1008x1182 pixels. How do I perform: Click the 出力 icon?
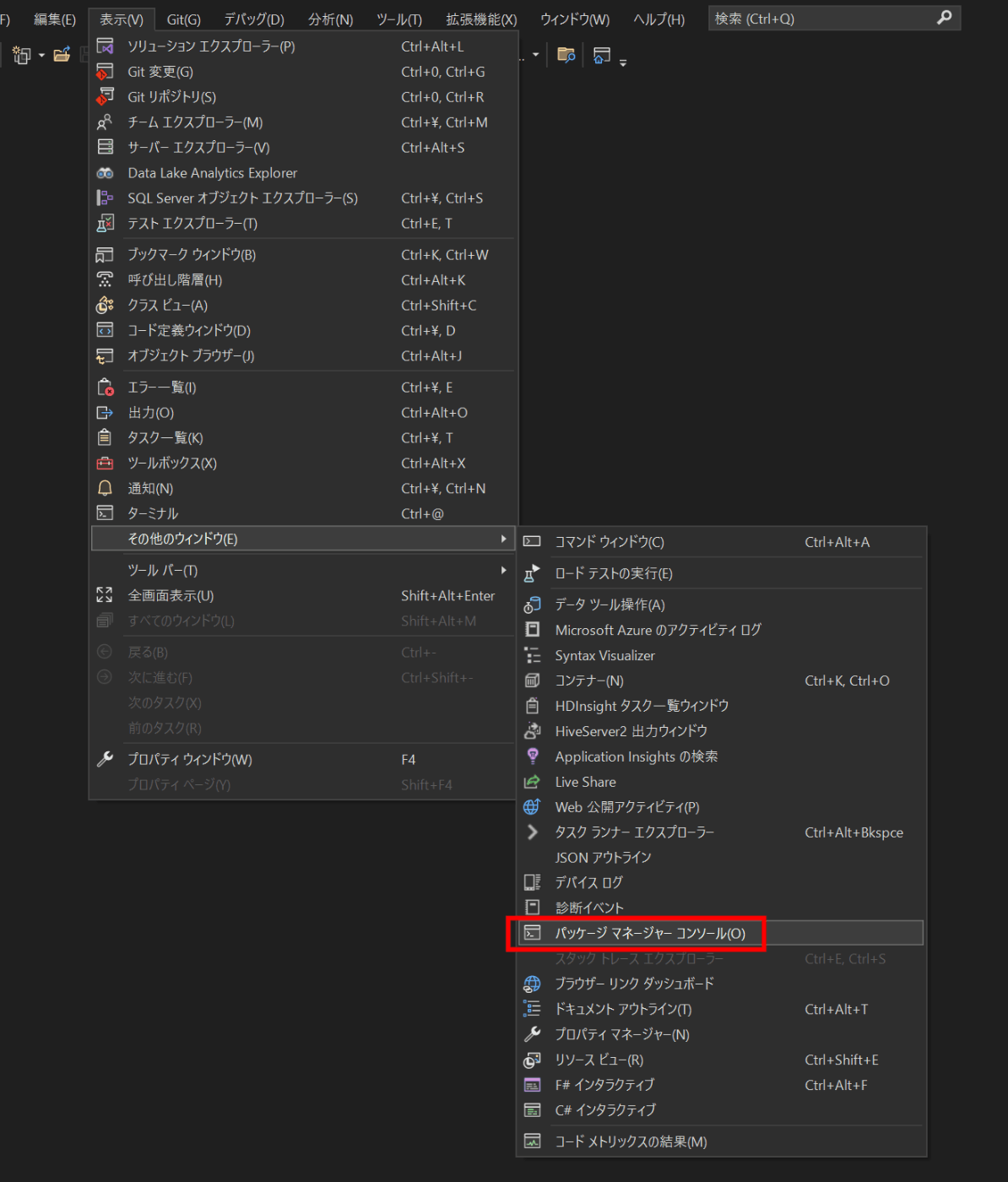(105, 412)
